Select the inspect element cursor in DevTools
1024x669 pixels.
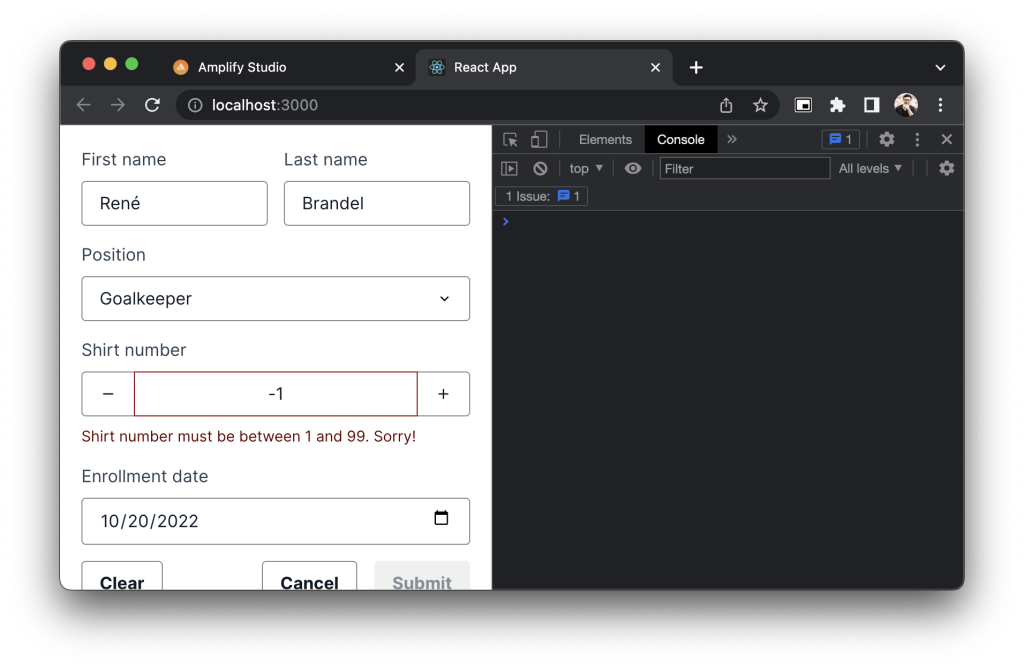point(508,139)
